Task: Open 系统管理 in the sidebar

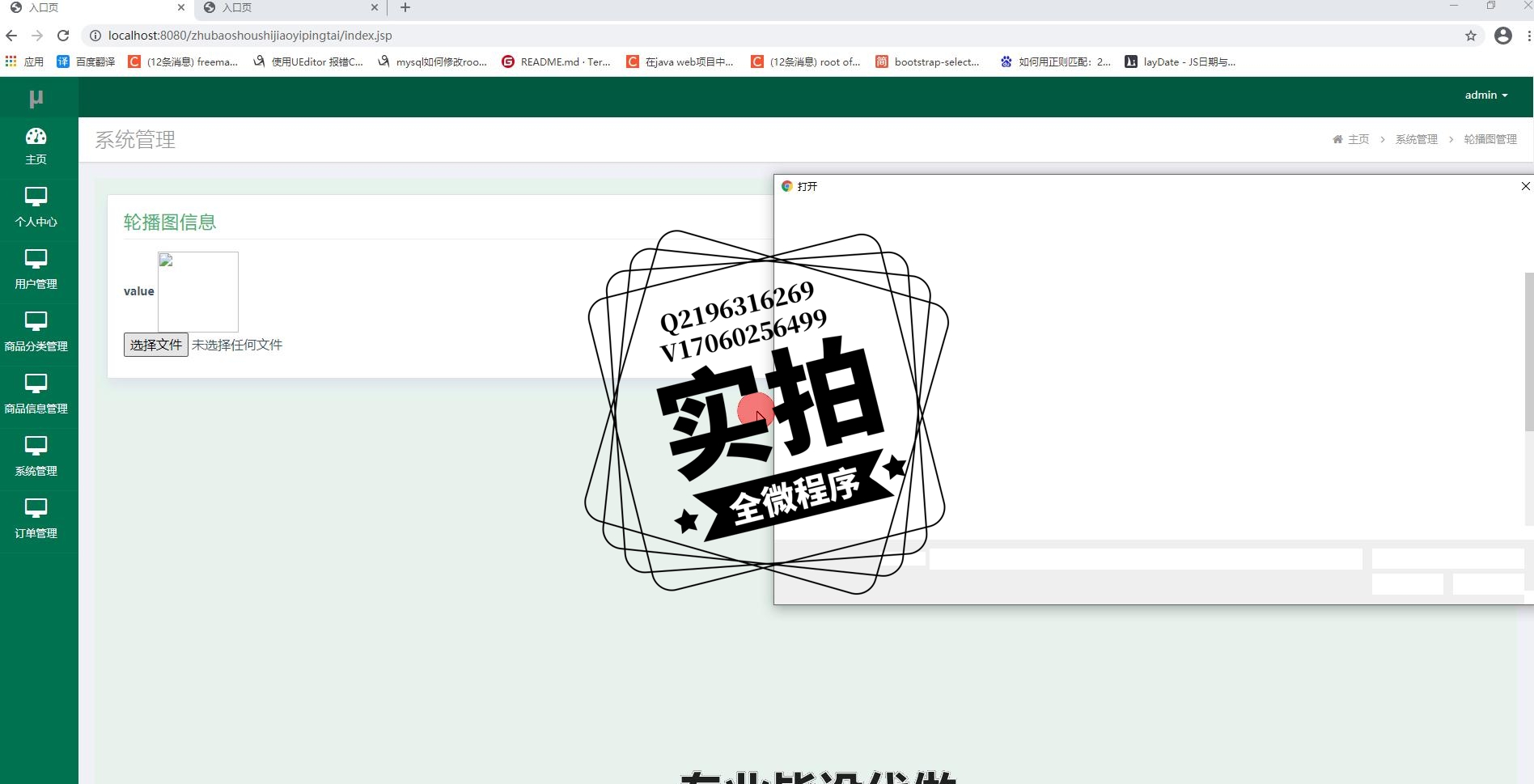Action: pyautogui.click(x=36, y=456)
